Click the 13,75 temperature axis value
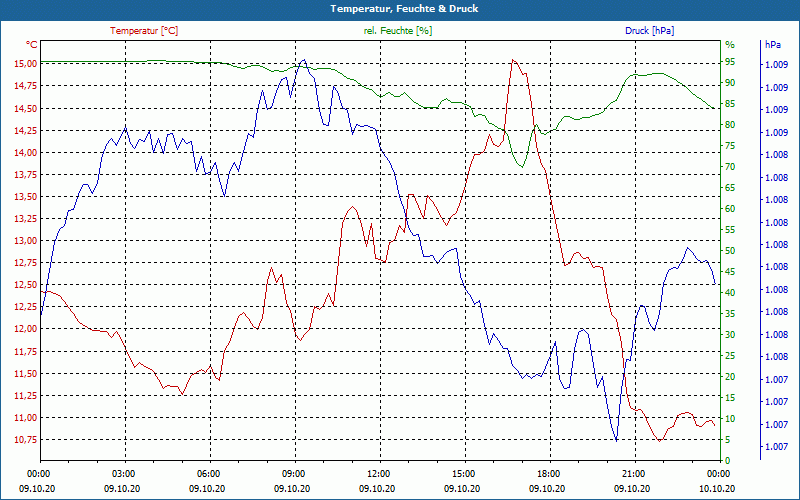 pos(27,174)
